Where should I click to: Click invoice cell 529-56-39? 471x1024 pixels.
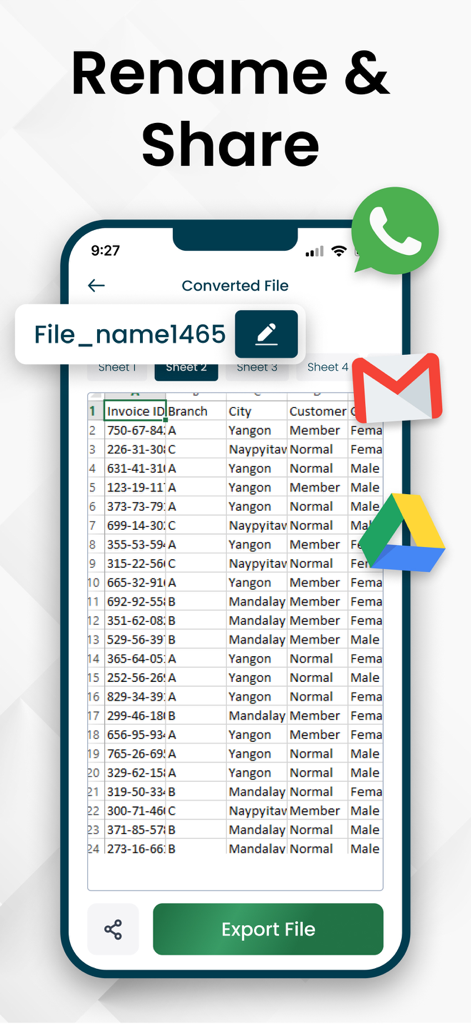click(135, 639)
